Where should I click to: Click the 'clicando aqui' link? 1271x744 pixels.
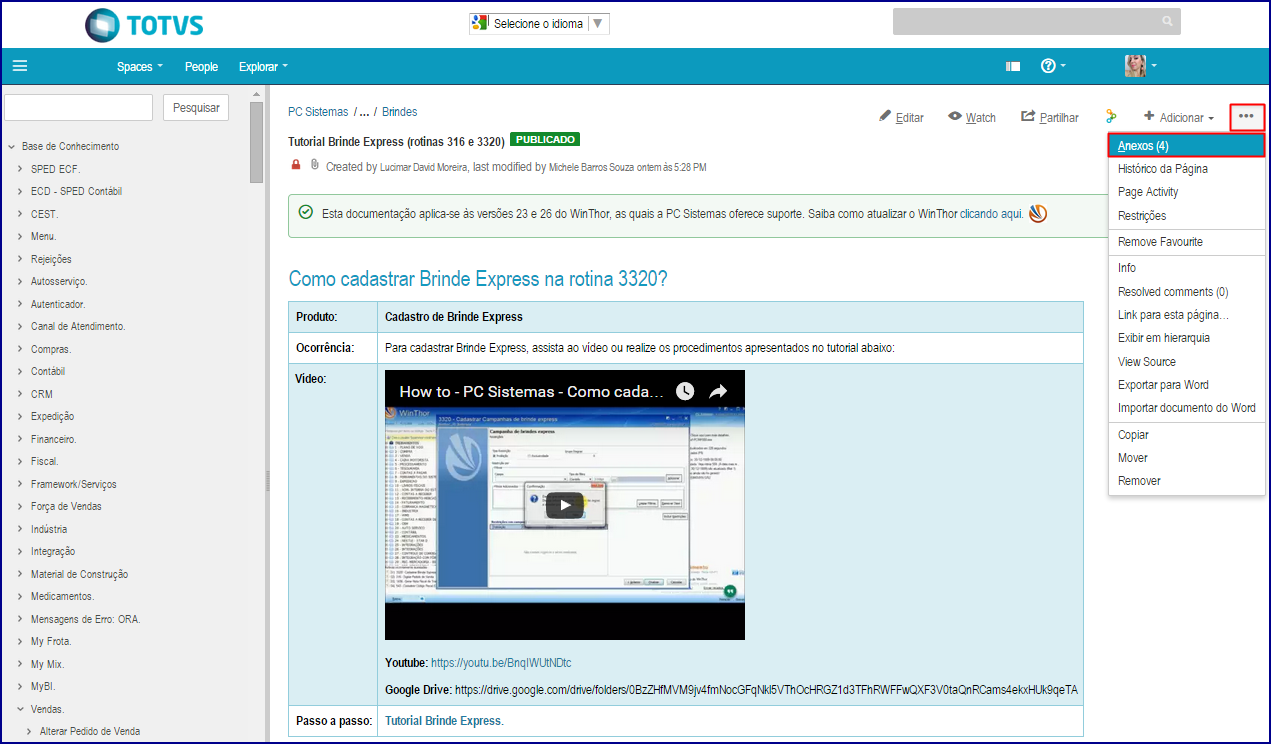point(992,214)
